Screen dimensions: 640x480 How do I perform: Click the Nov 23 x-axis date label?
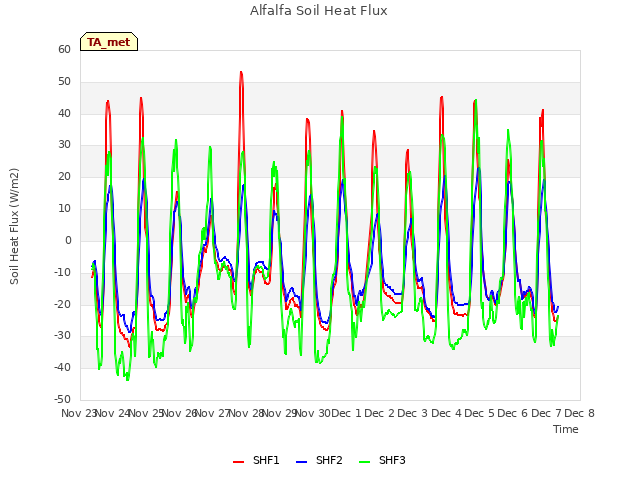tap(78, 413)
